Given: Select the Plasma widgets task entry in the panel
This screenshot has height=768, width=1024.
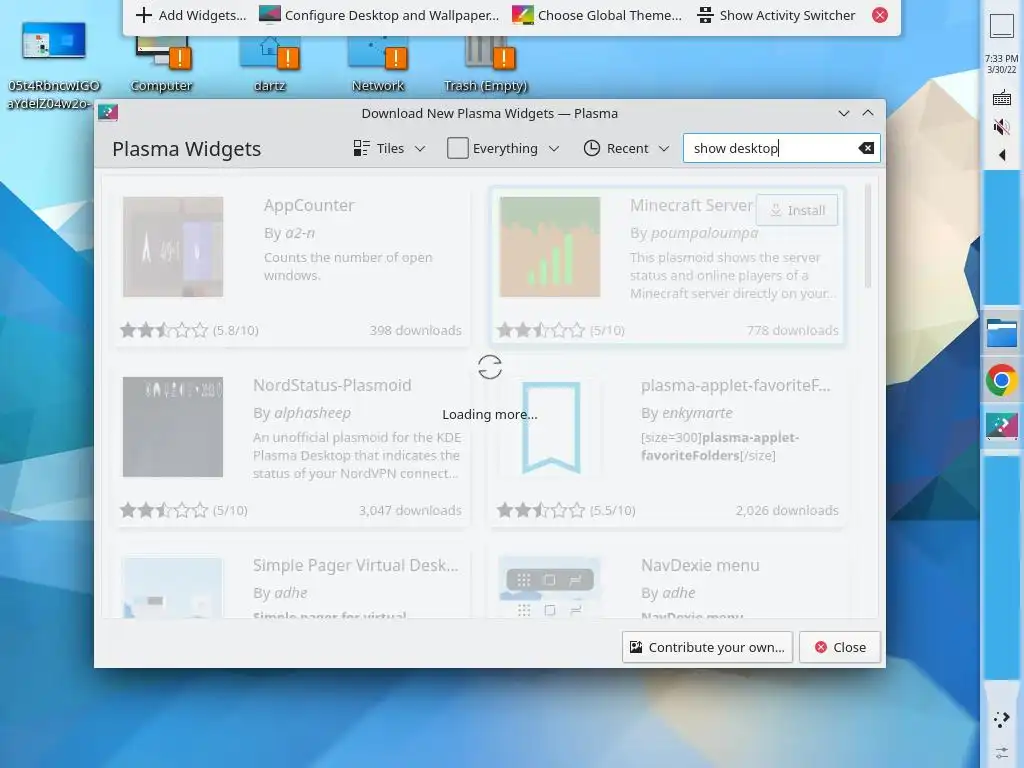Looking at the screenshot, I should pyautogui.click(x=1001, y=426).
